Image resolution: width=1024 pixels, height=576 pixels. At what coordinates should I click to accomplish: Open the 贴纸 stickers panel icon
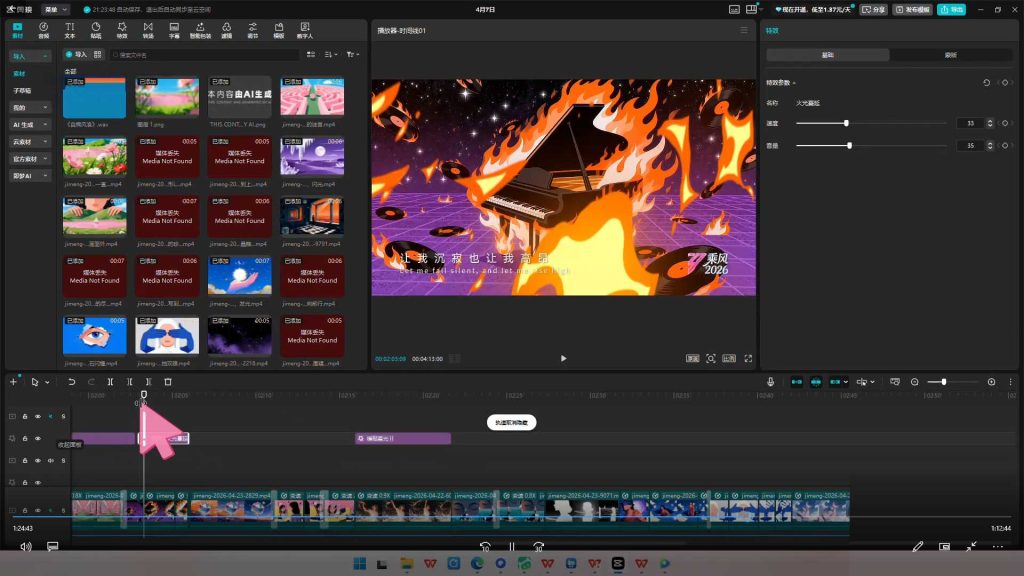coord(96,30)
